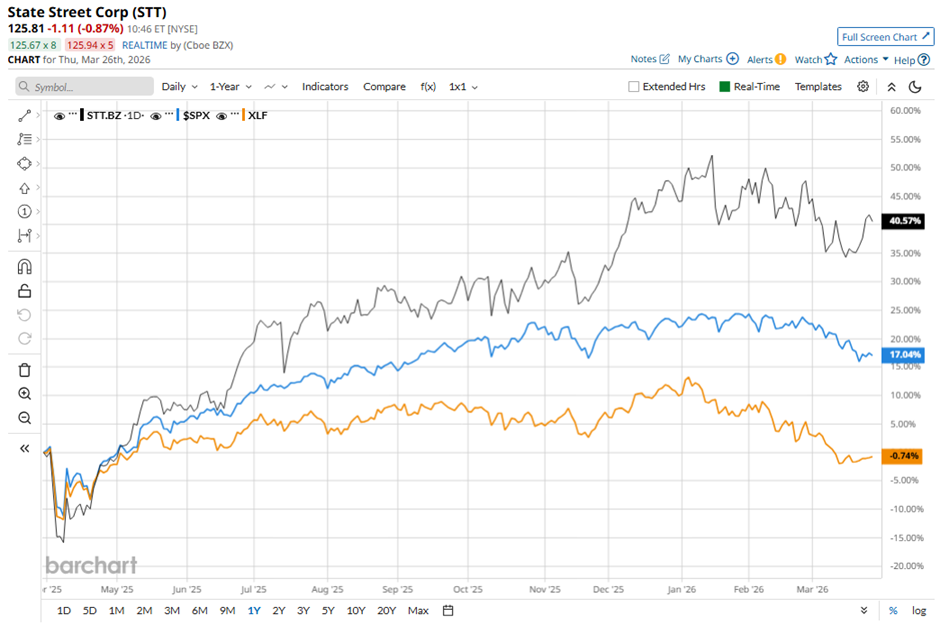Zoom out of the chart
This screenshot has width=940, height=625.
pos(25,418)
